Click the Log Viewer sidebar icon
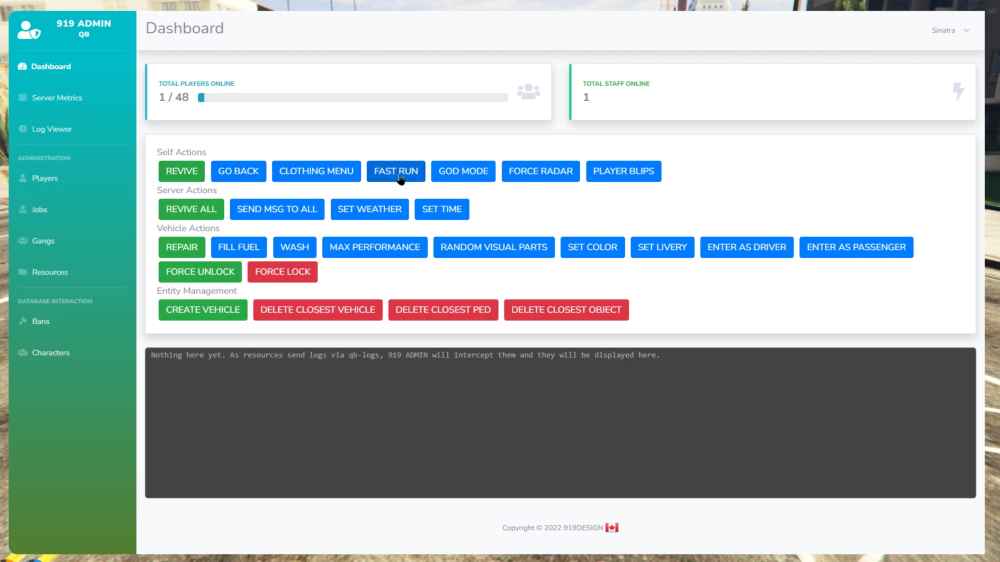 click(23, 129)
